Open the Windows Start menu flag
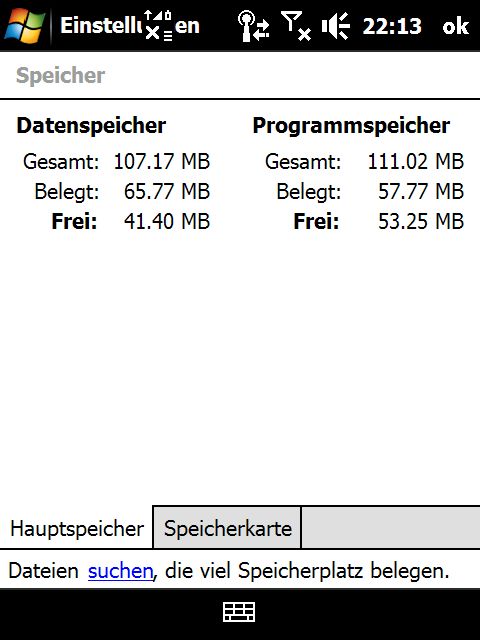This screenshot has width=480, height=640. click(24, 25)
